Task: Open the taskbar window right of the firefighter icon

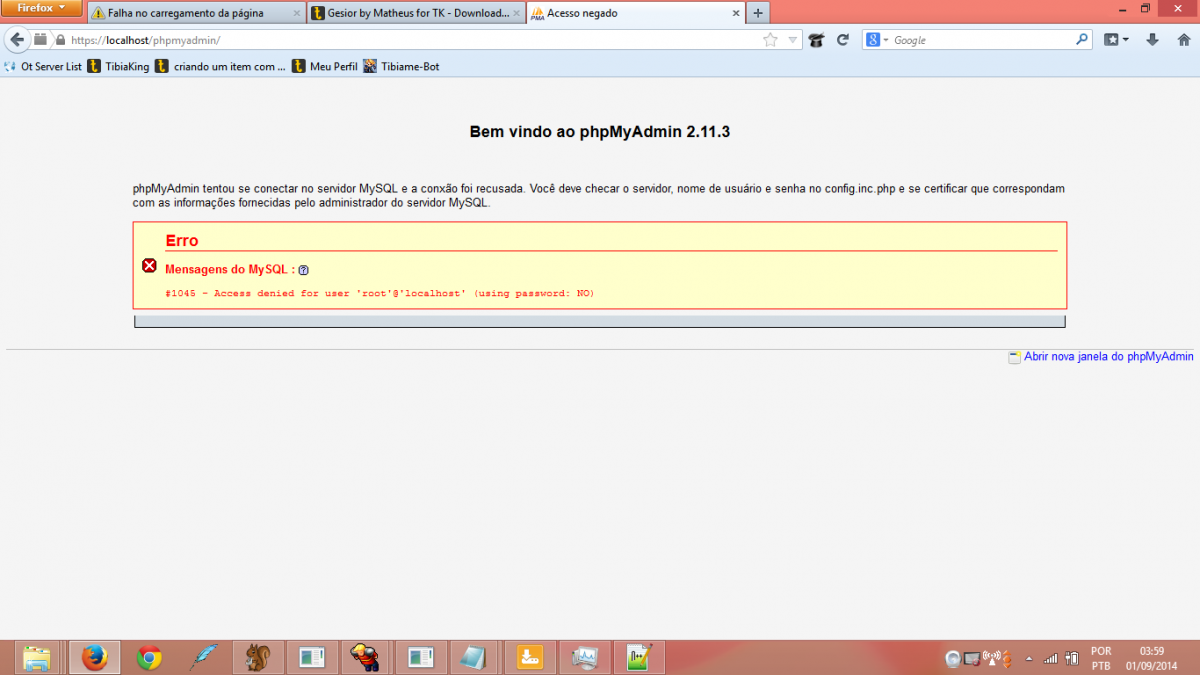Action: (421, 657)
